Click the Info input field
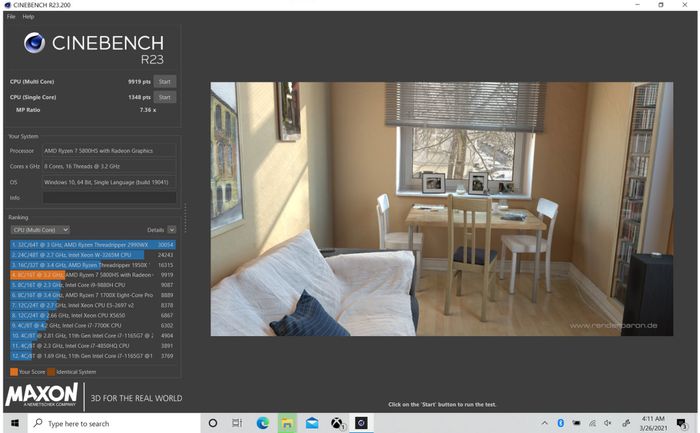This screenshot has height=433, width=700. (109, 197)
